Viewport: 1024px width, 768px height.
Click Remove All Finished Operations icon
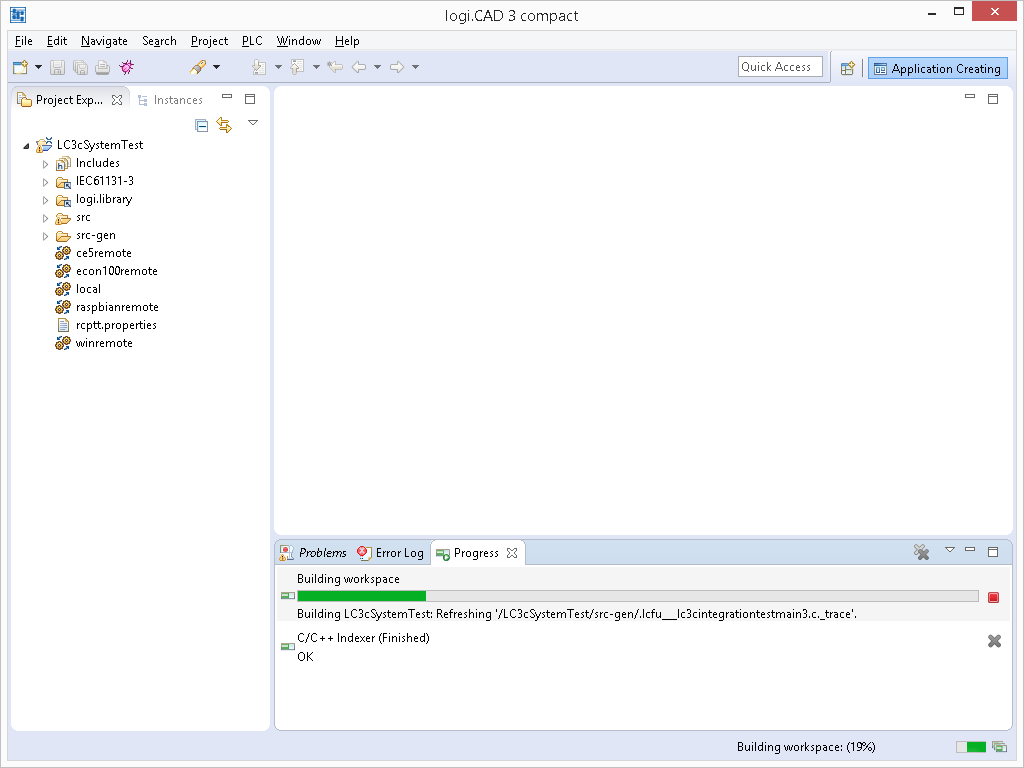[921, 552]
